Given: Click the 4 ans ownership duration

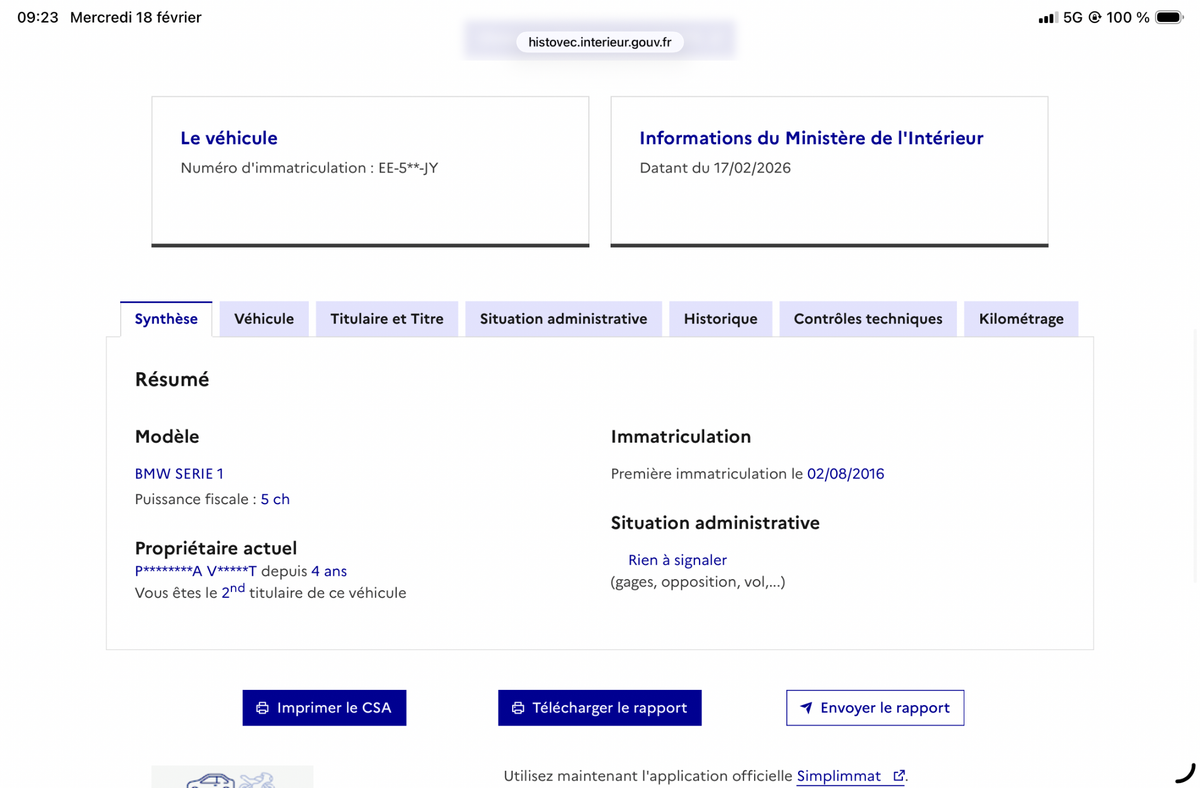Looking at the screenshot, I should click(x=329, y=571).
